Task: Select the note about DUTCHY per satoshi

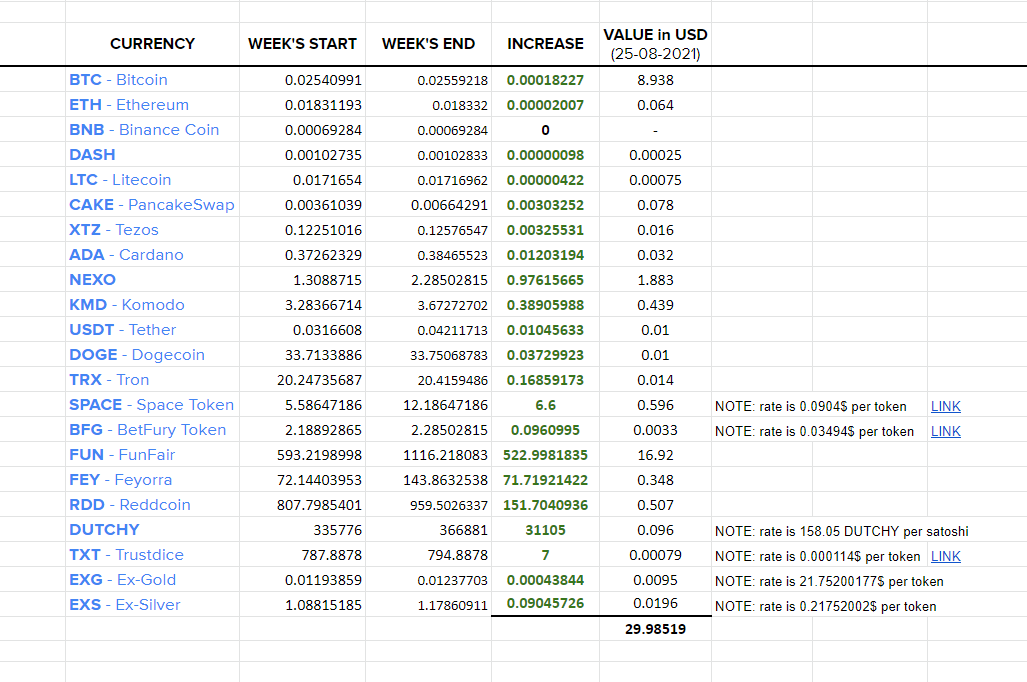Action: (842, 531)
